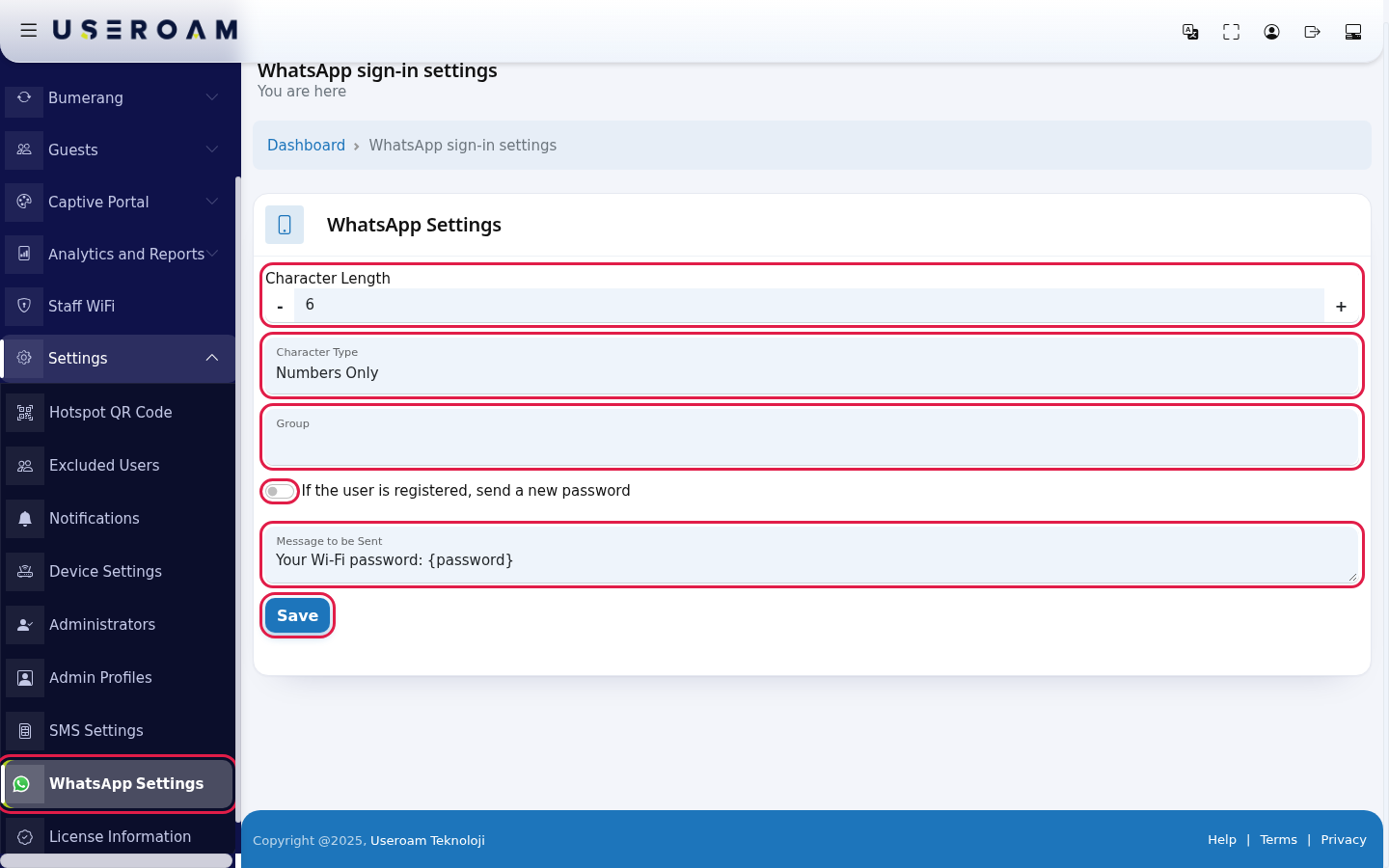Open the Group dropdown field
1389x868 pixels.
point(812,437)
